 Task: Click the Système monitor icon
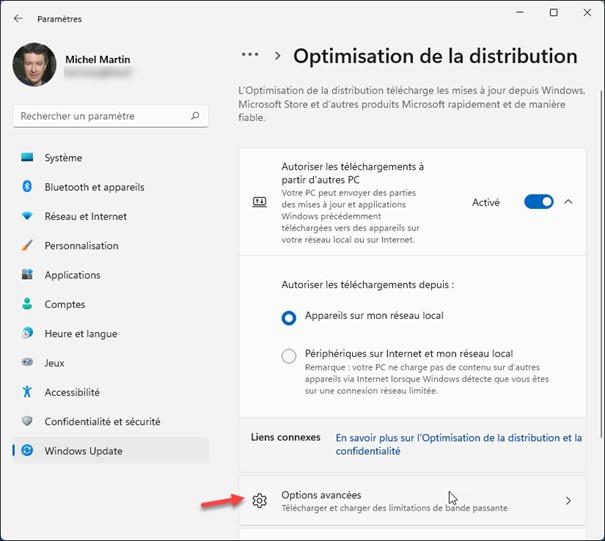coord(27,158)
